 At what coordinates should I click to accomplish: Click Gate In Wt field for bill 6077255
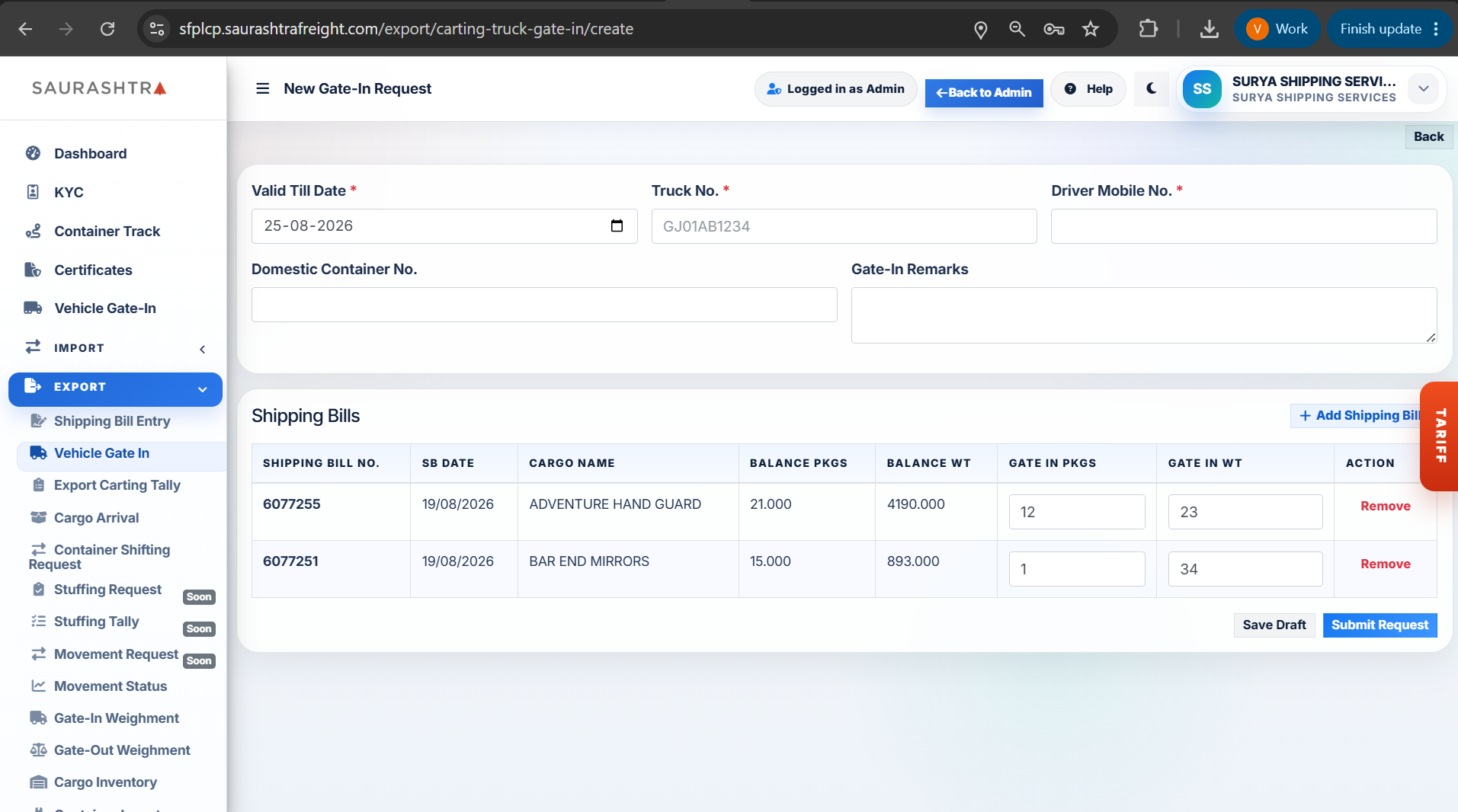point(1245,512)
